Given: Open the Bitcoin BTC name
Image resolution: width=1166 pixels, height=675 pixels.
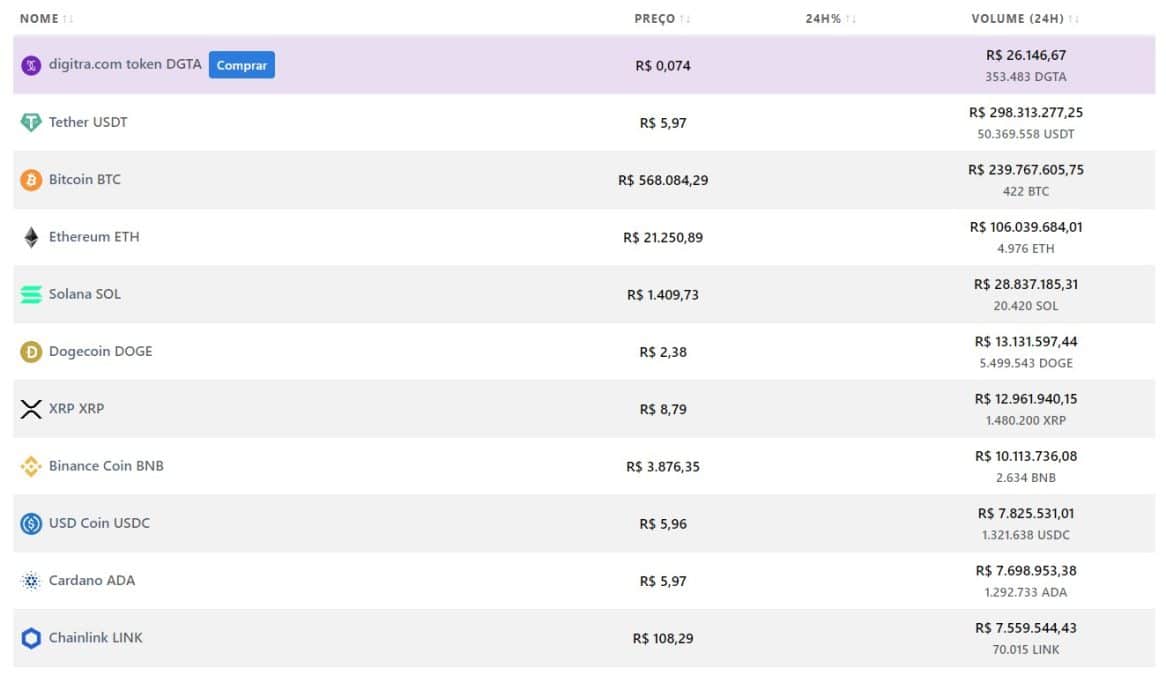Looking at the screenshot, I should click(85, 179).
